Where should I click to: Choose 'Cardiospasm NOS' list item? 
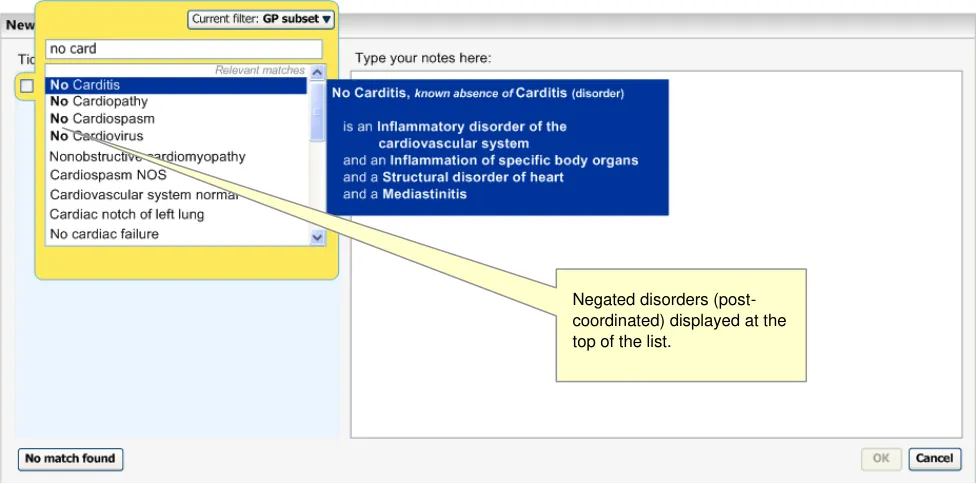(x=108, y=175)
